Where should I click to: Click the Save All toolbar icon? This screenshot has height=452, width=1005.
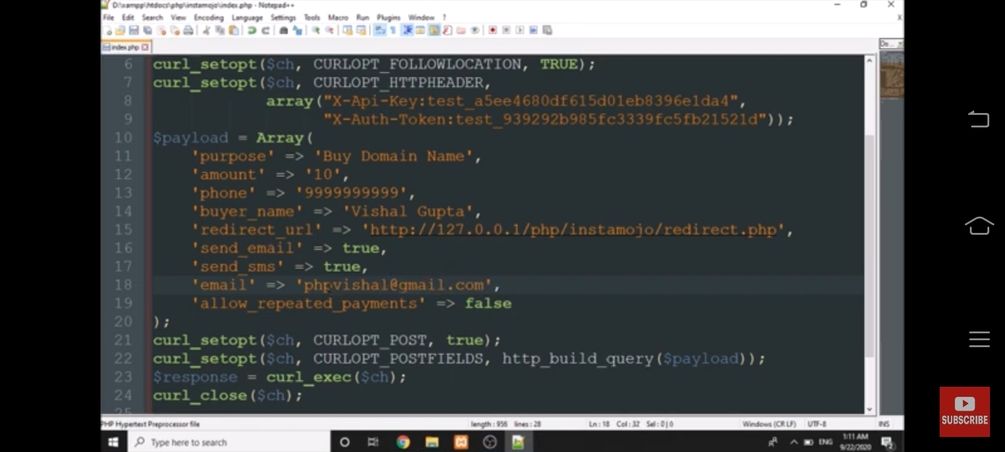pyautogui.click(x=147, y=30)
